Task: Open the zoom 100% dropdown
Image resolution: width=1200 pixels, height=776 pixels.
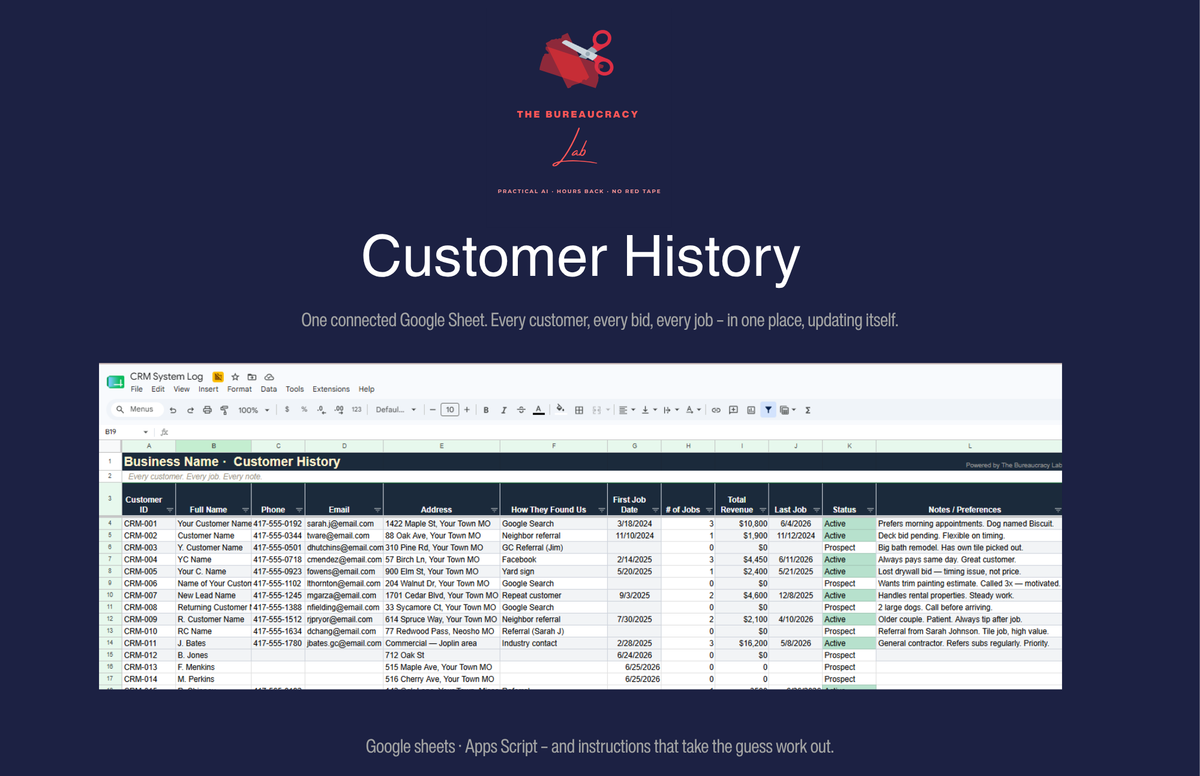Action: pos(253,410)
